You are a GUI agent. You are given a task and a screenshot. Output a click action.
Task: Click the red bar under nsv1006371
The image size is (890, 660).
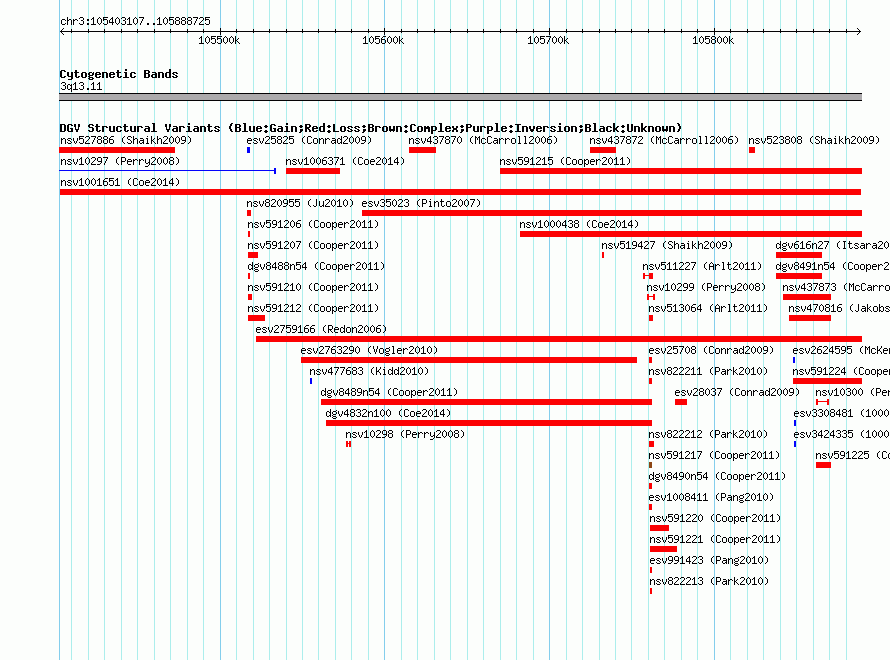pyautogui.click(x=313, y=171)
